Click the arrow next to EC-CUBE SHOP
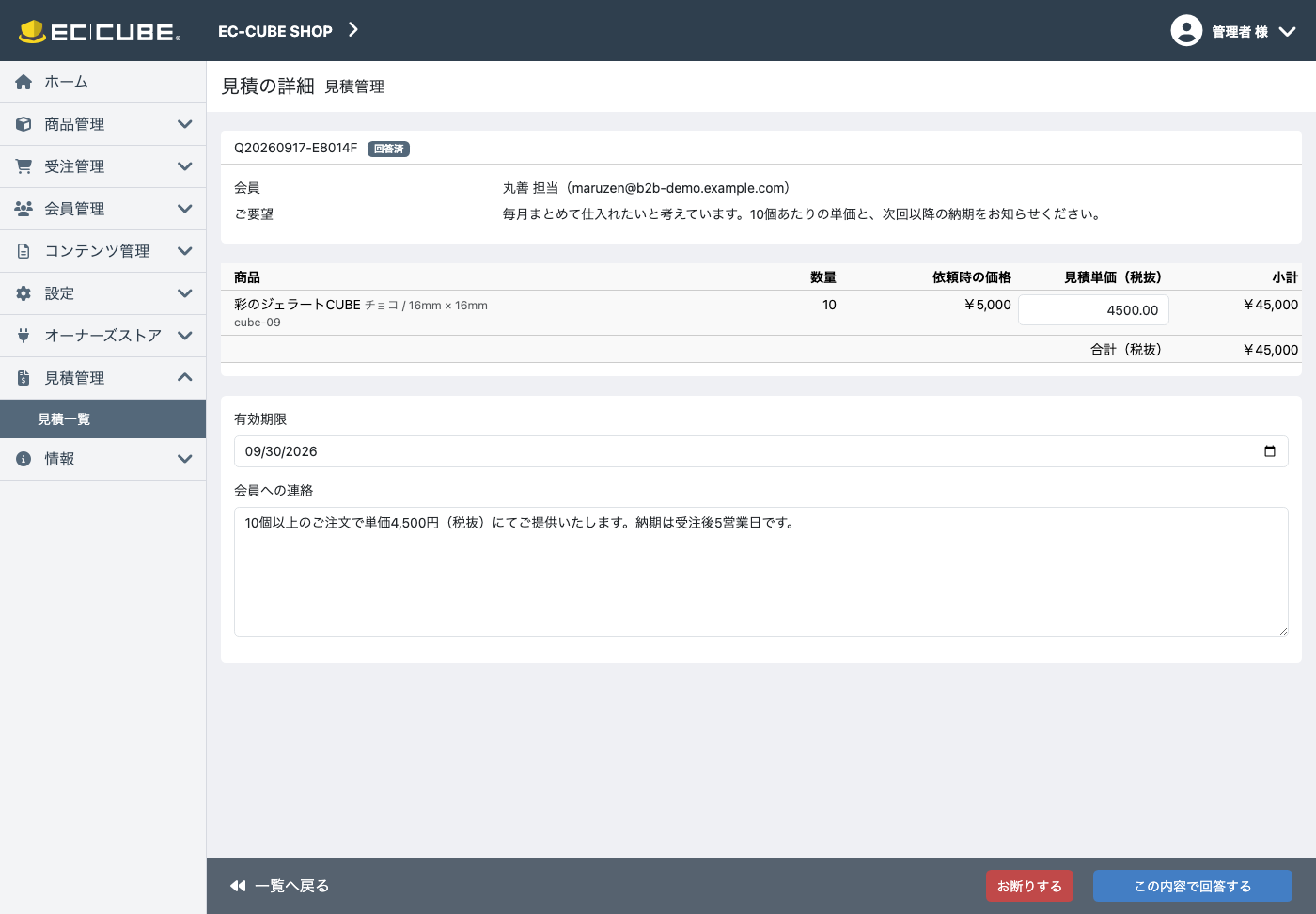Screen dimensions: 1316x914 click(353, 30)
